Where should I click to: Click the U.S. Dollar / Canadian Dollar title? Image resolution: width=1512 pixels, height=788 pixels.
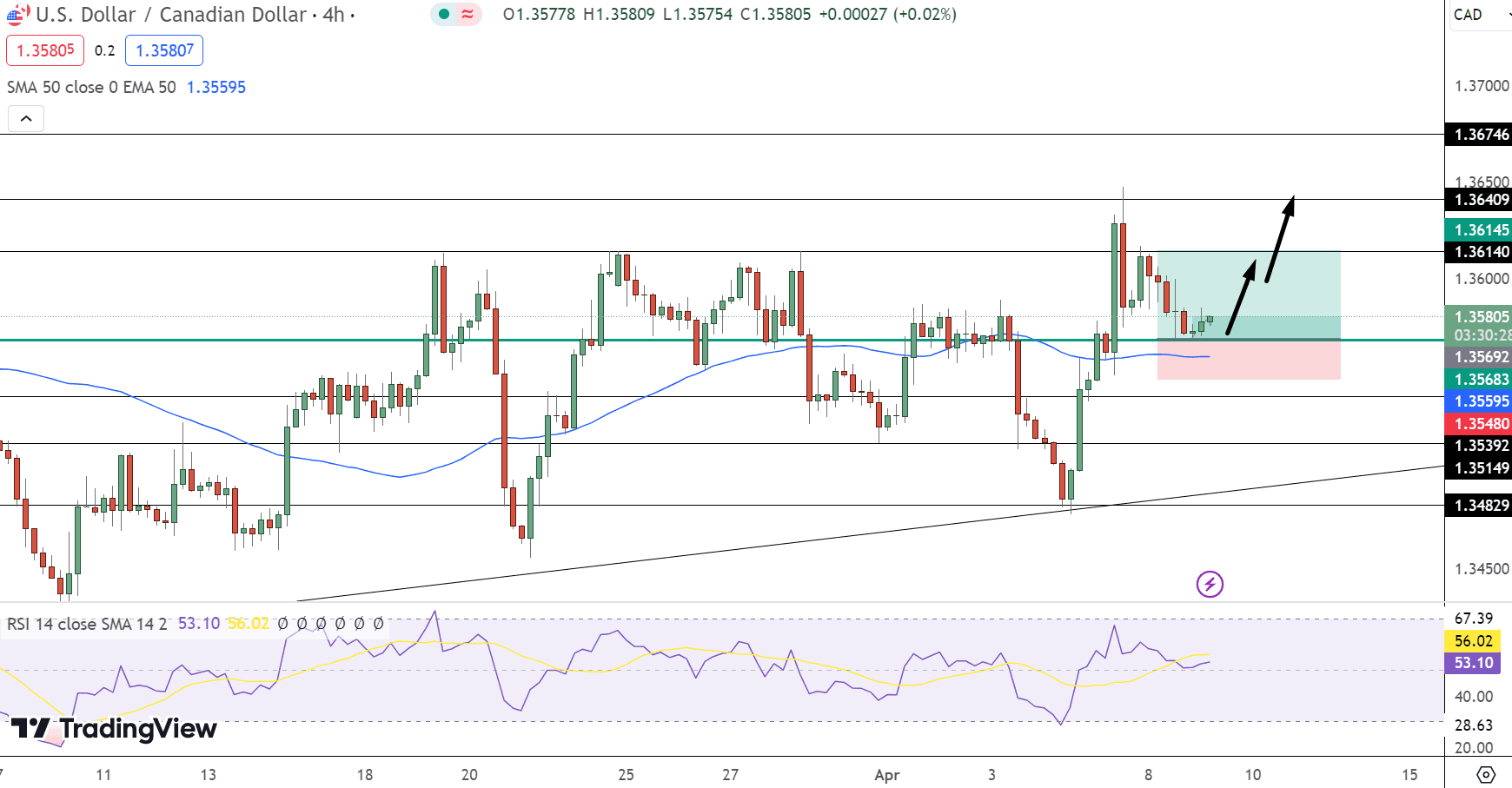point(171,15)
